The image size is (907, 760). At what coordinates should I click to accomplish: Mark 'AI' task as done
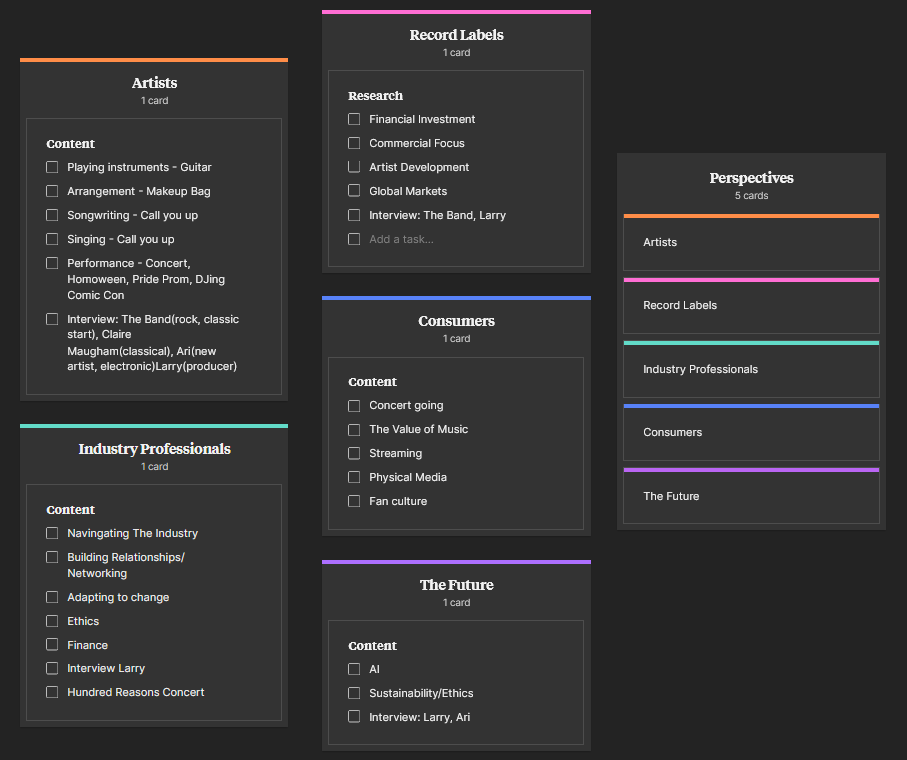pyautogui.click(x=354, y=669)
